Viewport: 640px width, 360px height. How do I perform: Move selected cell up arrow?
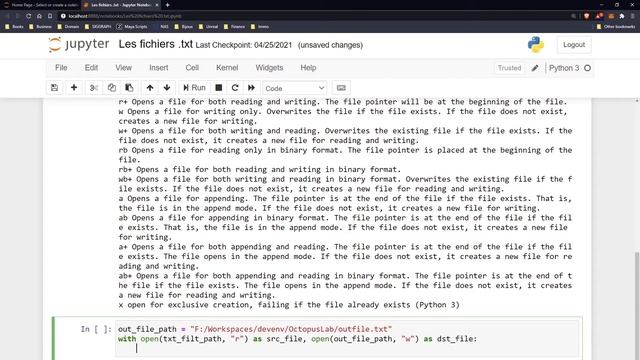150,88
